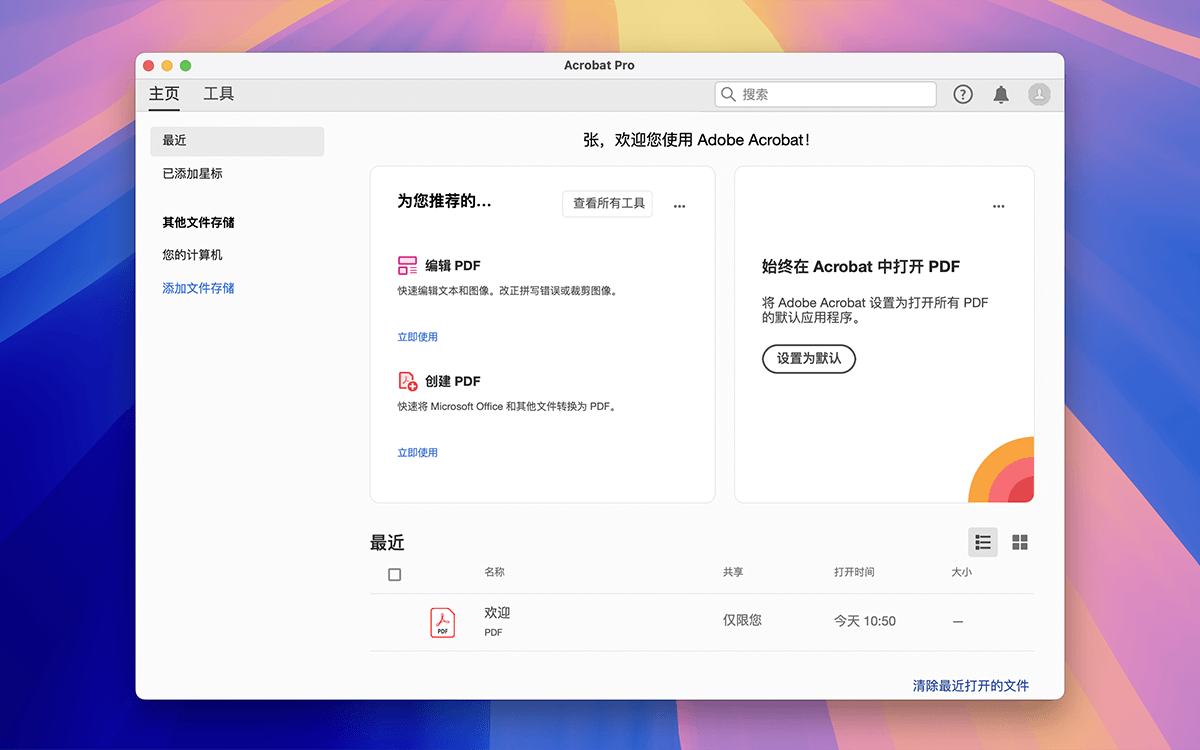Click 清除最近打开的文件 link

pyautogui.click(x=971, y=686)
